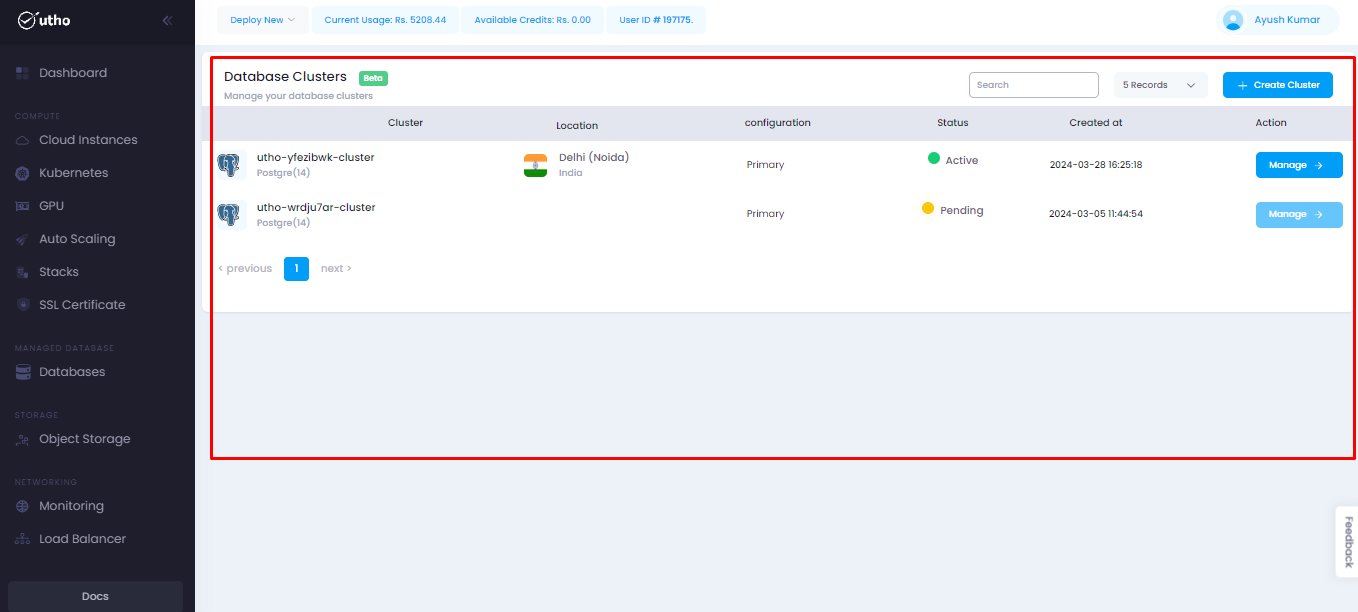Click the Monitoring globe icon
Screen dimensions: 1358x612
pos(23,506)
